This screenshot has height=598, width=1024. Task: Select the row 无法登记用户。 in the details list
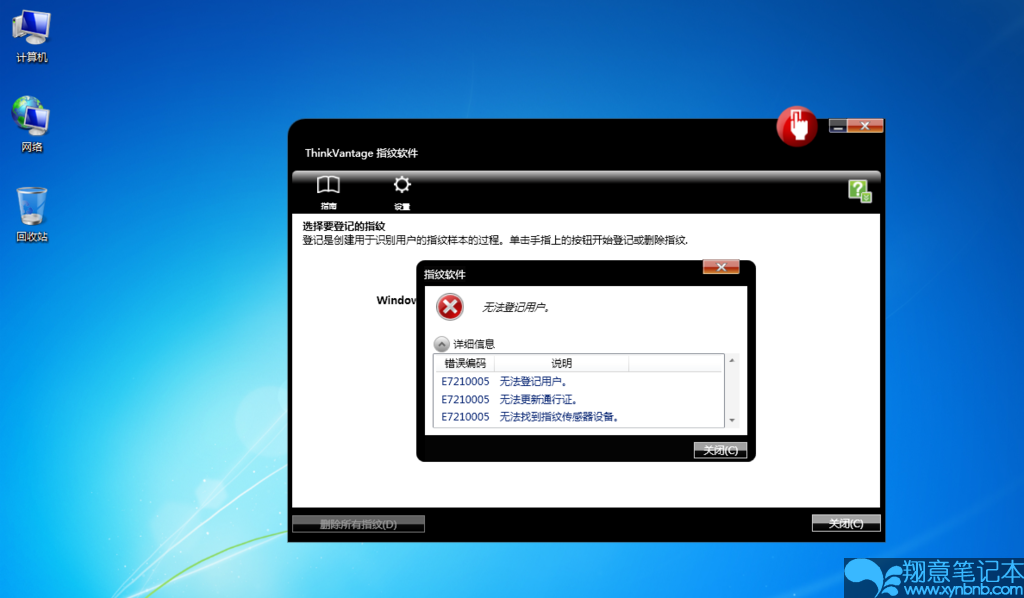tap(579, 381)
